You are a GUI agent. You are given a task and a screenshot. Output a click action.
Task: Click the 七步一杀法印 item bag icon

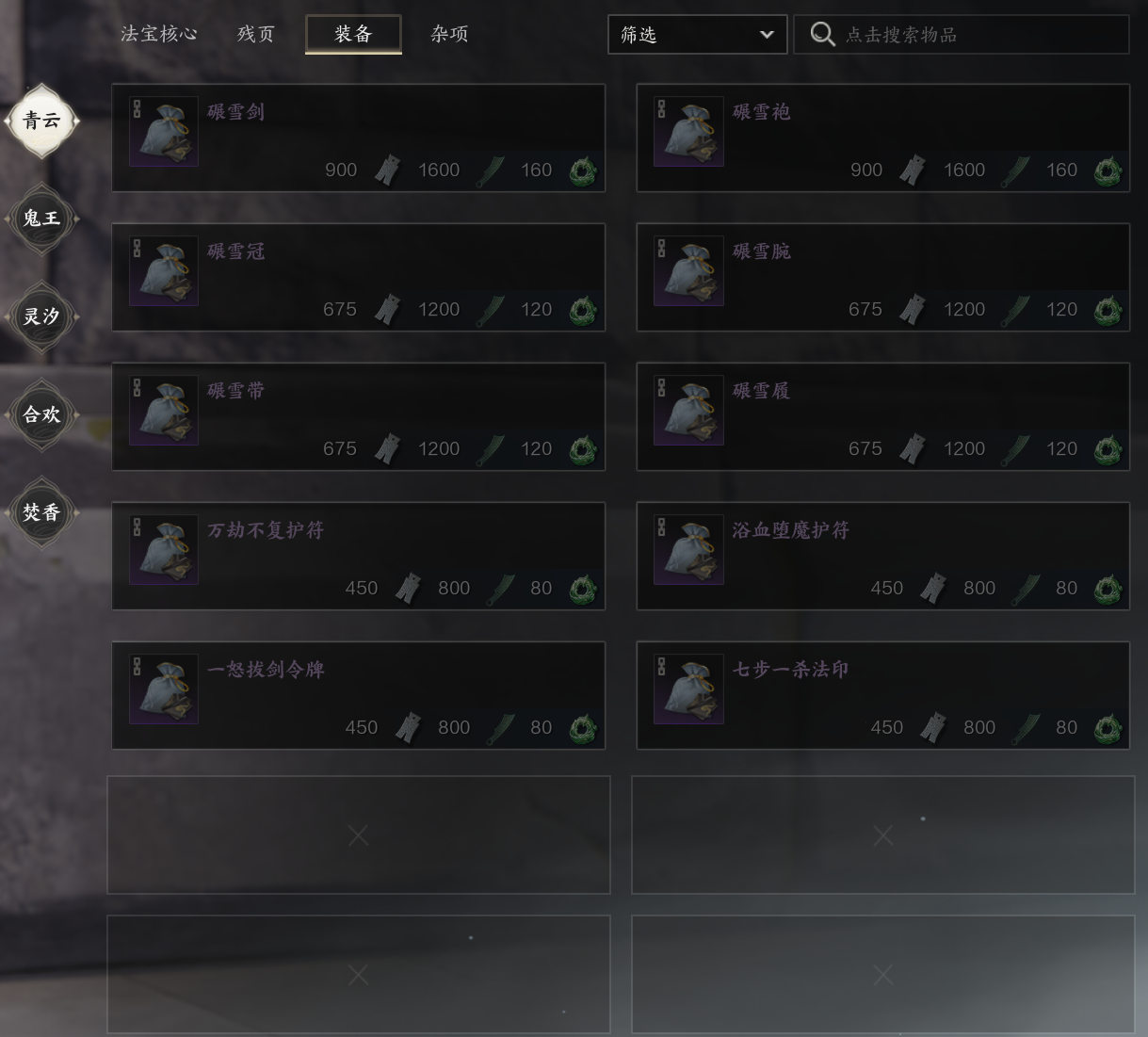[x=689, y=689]
